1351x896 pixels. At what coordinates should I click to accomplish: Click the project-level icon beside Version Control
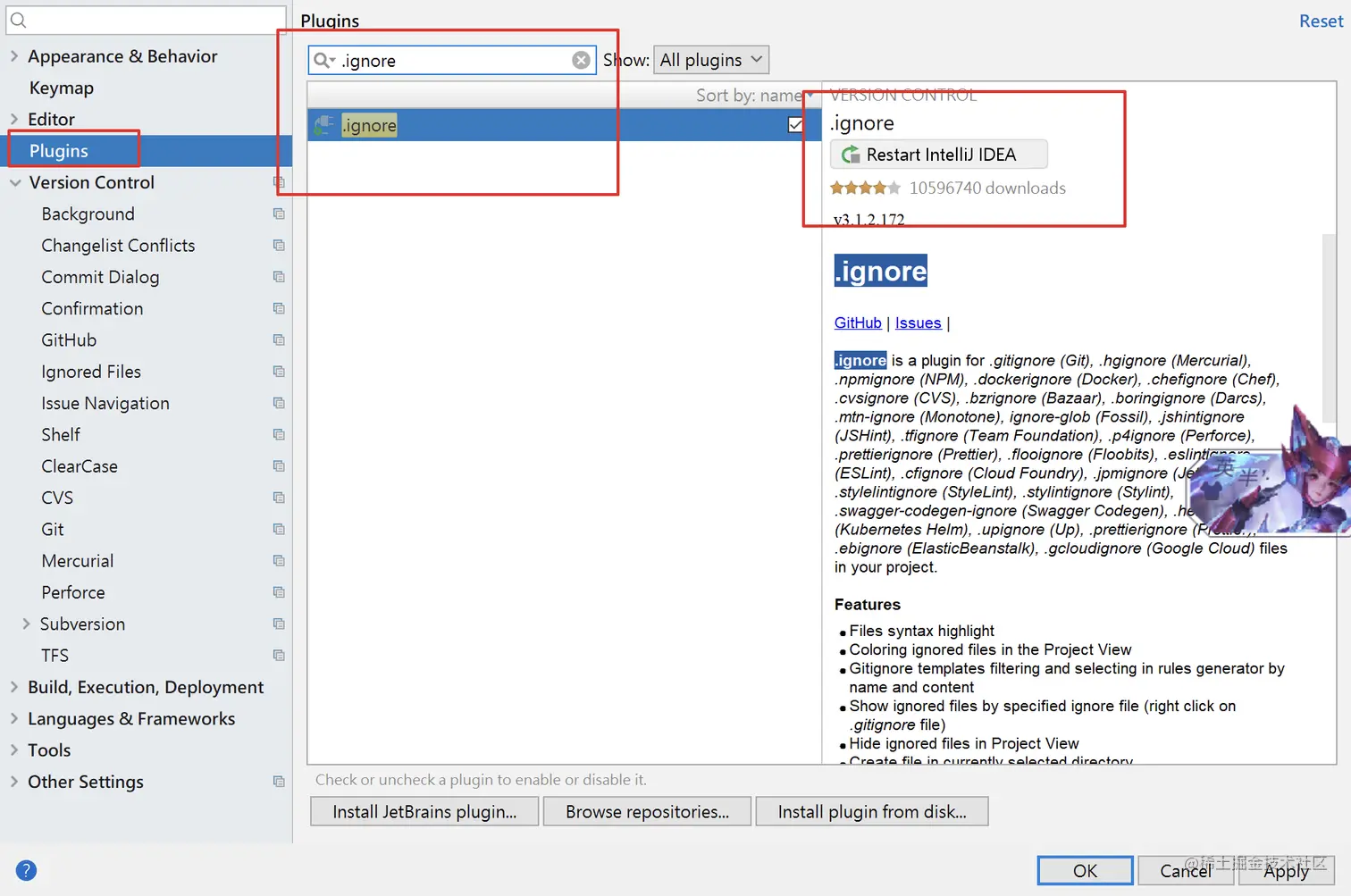tap(279, 182)
